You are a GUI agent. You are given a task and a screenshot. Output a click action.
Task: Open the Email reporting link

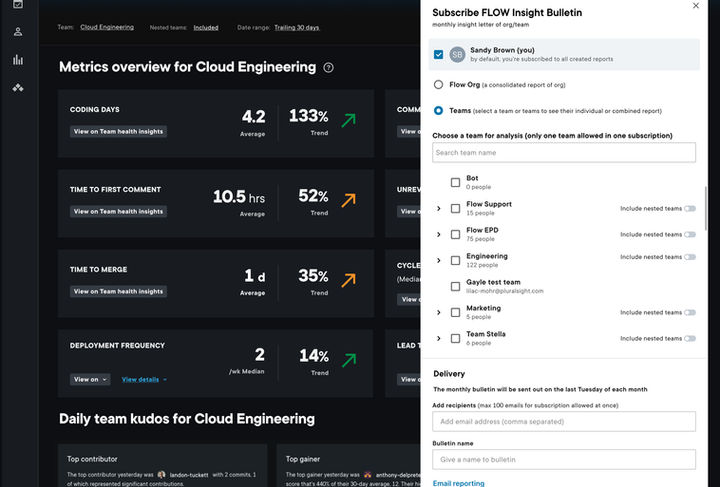tap(458, 483)
